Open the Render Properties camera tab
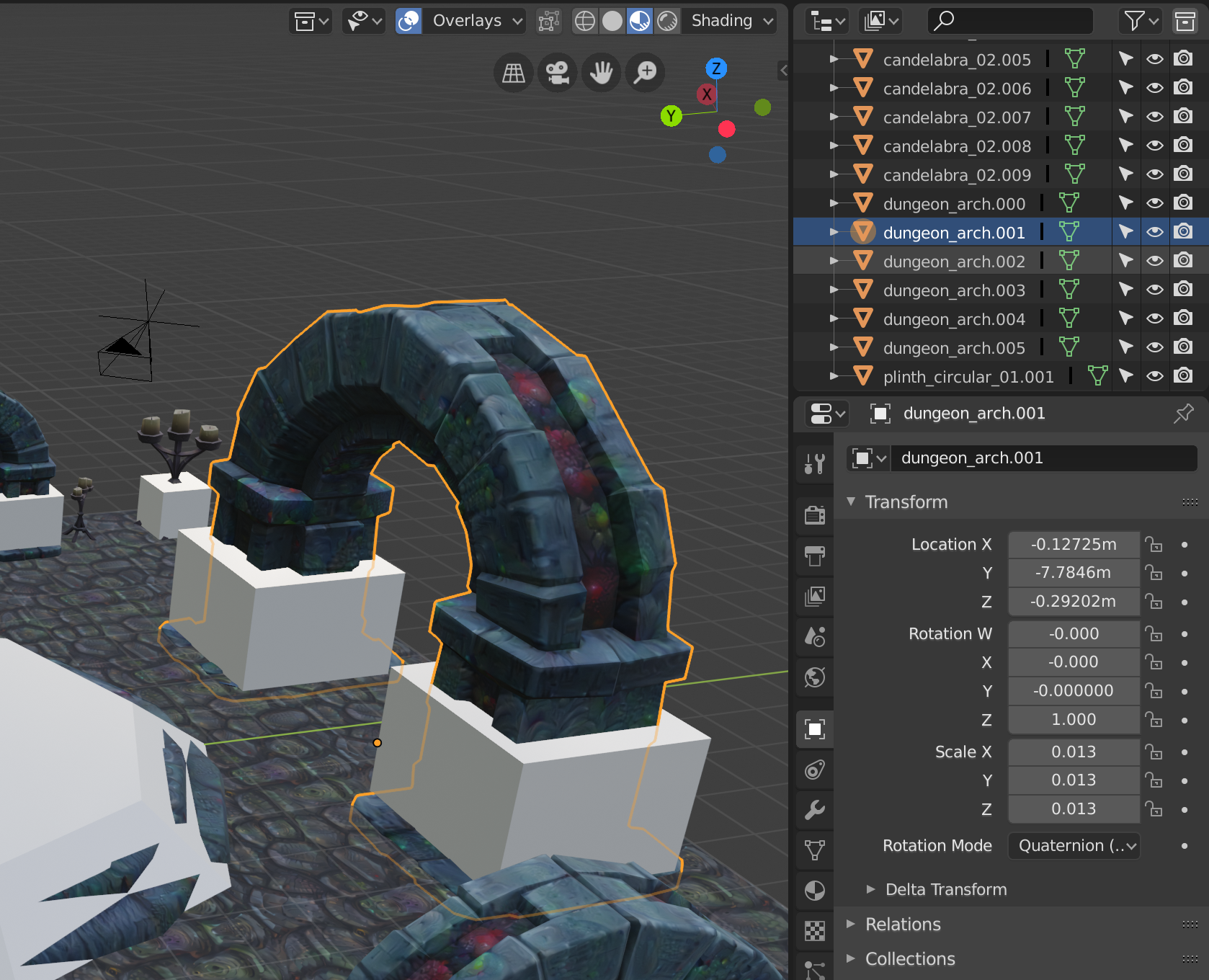 click(814, 514)
